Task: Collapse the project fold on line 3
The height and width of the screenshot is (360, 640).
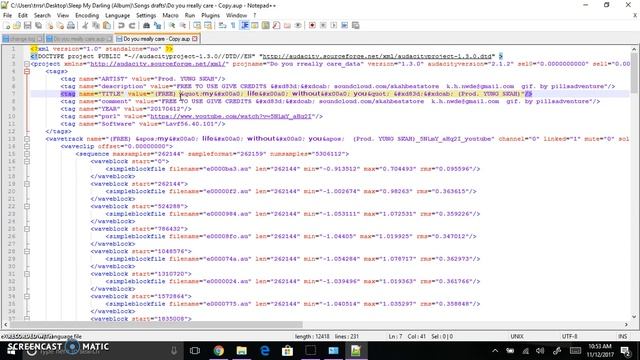Action: (27, 64)
